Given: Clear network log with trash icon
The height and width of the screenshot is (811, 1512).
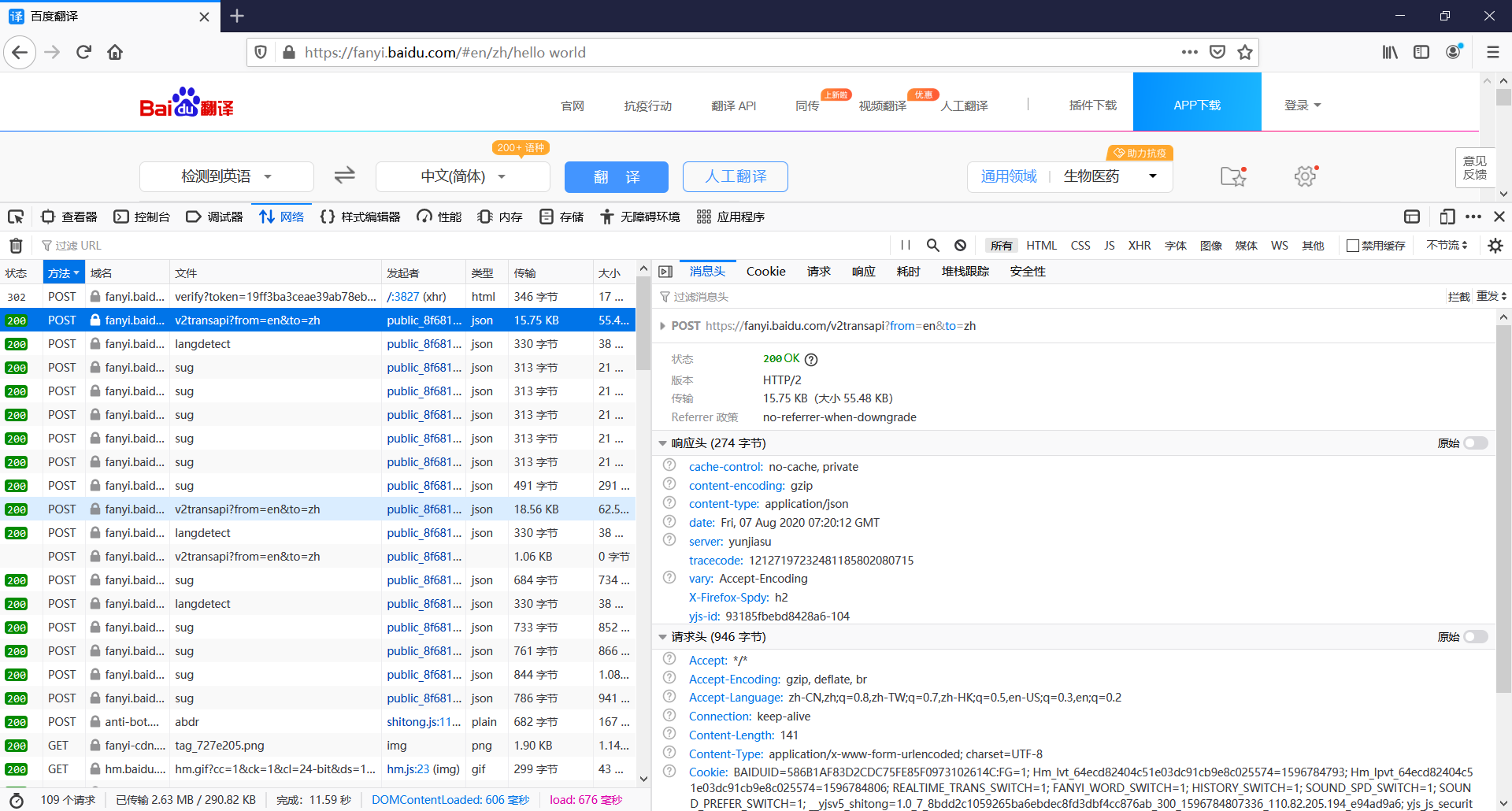Looking at the screenshot, I should [x=16, y=246].
